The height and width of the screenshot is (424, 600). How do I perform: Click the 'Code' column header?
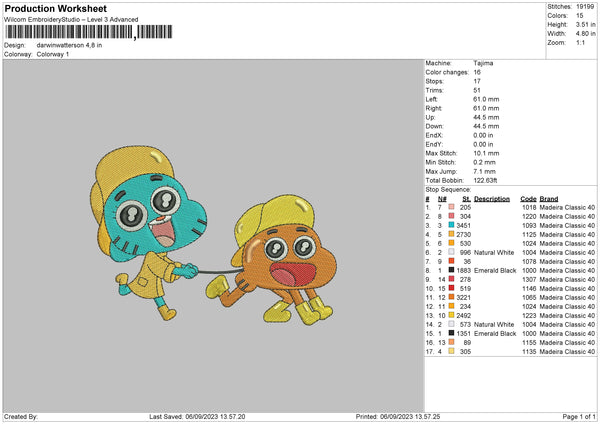click(x=528, y=199)
